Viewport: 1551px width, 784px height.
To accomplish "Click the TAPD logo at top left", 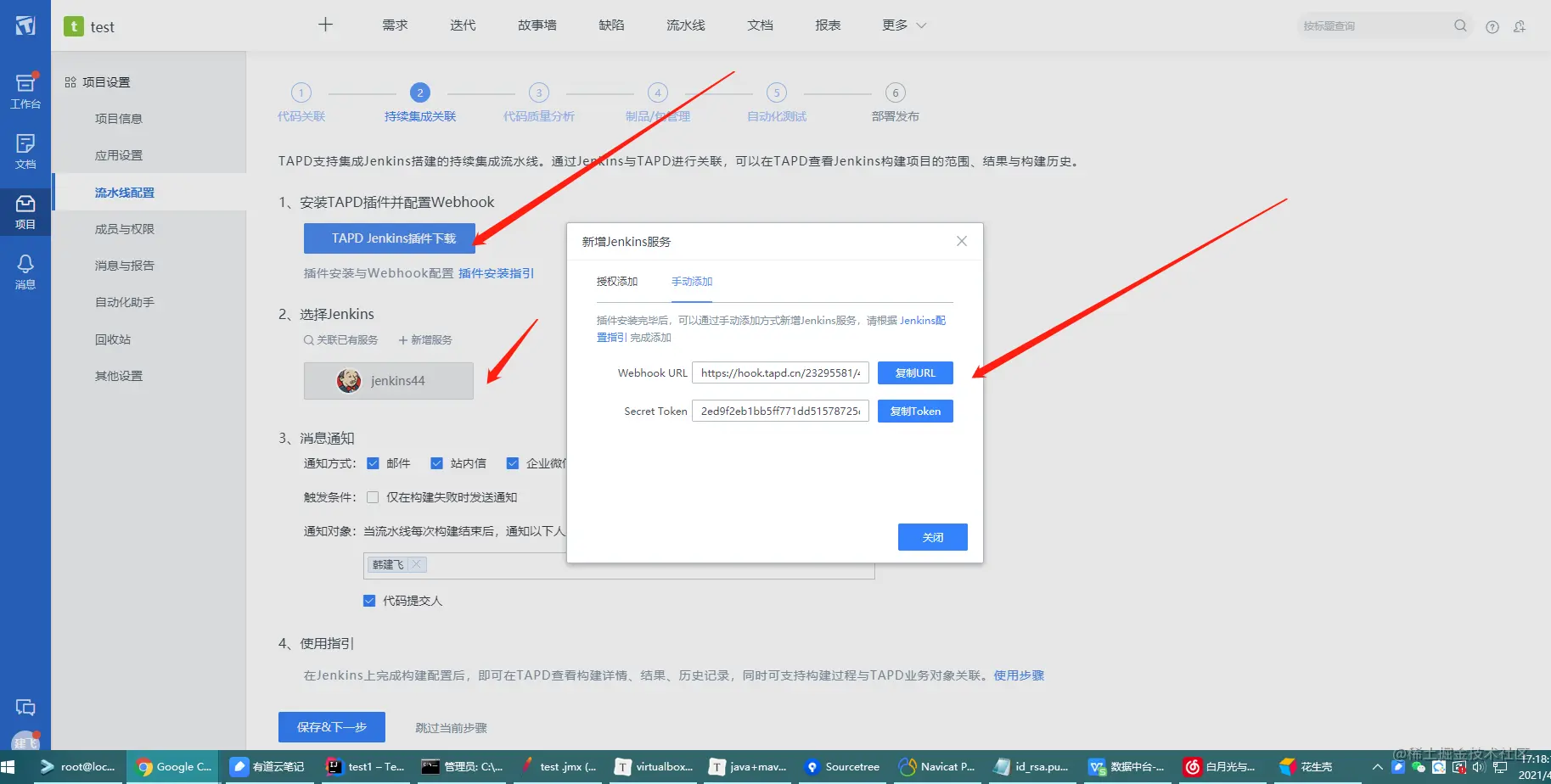I will click(25, 25).
